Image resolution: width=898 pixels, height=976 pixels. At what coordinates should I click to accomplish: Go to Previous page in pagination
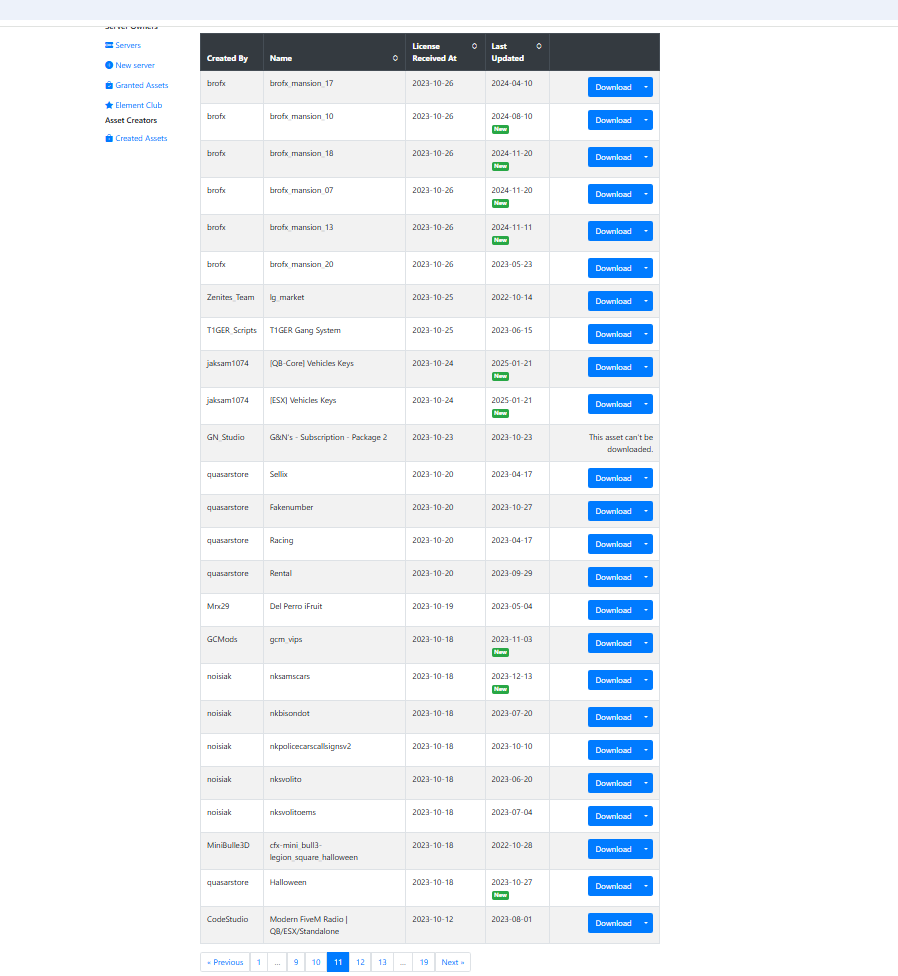tap(225, 962)
